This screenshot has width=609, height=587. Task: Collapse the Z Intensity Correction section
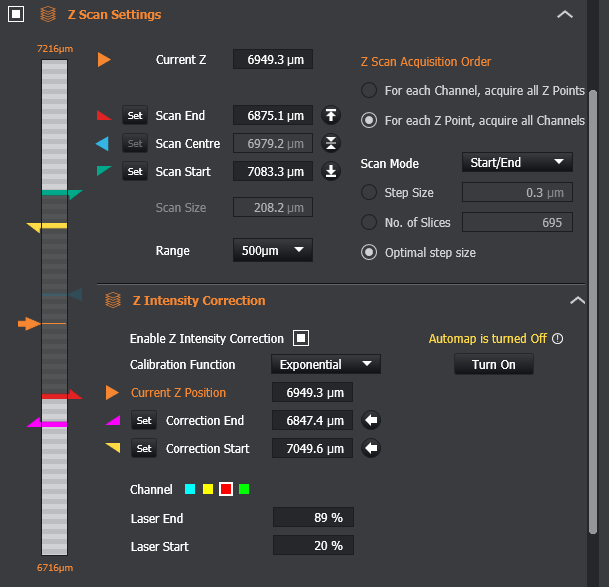[577, 300]
